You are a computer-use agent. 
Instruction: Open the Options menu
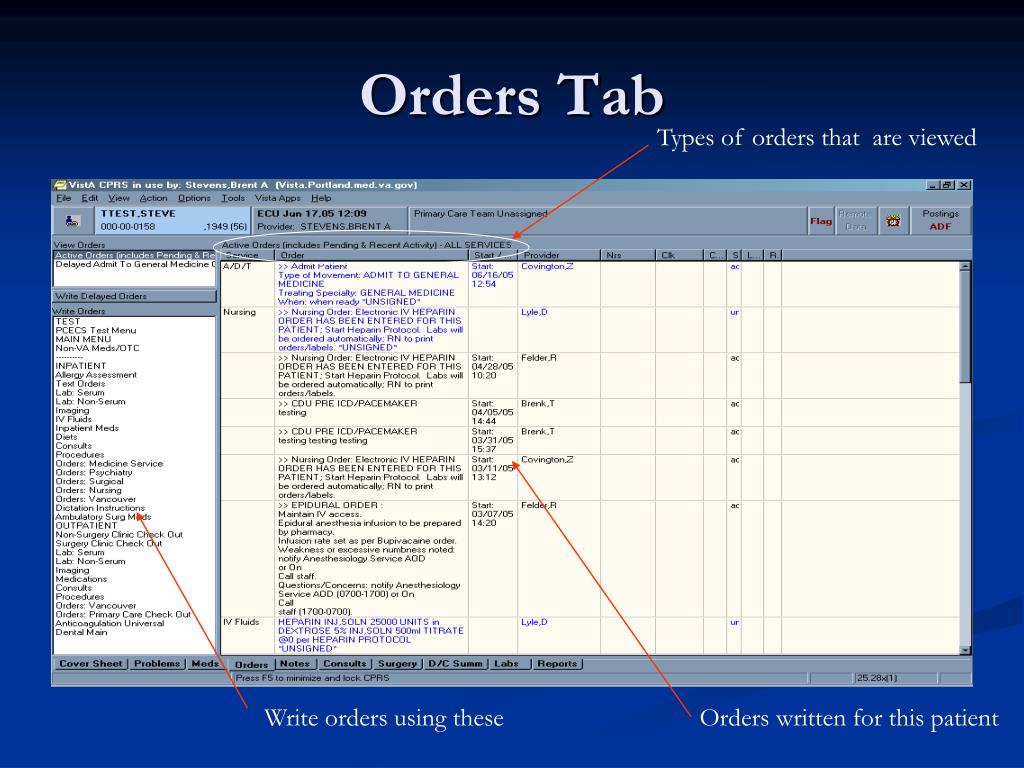[195, 198]
